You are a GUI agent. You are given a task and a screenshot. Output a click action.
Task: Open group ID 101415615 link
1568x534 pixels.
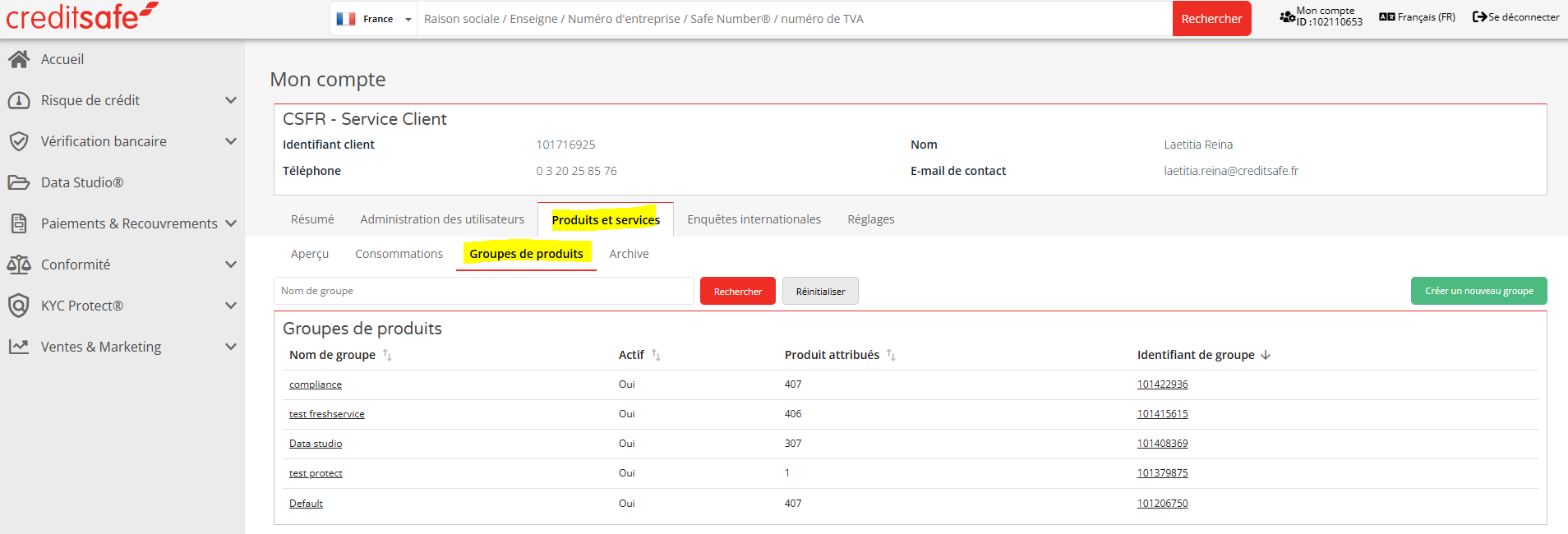tap(1162, 414)
